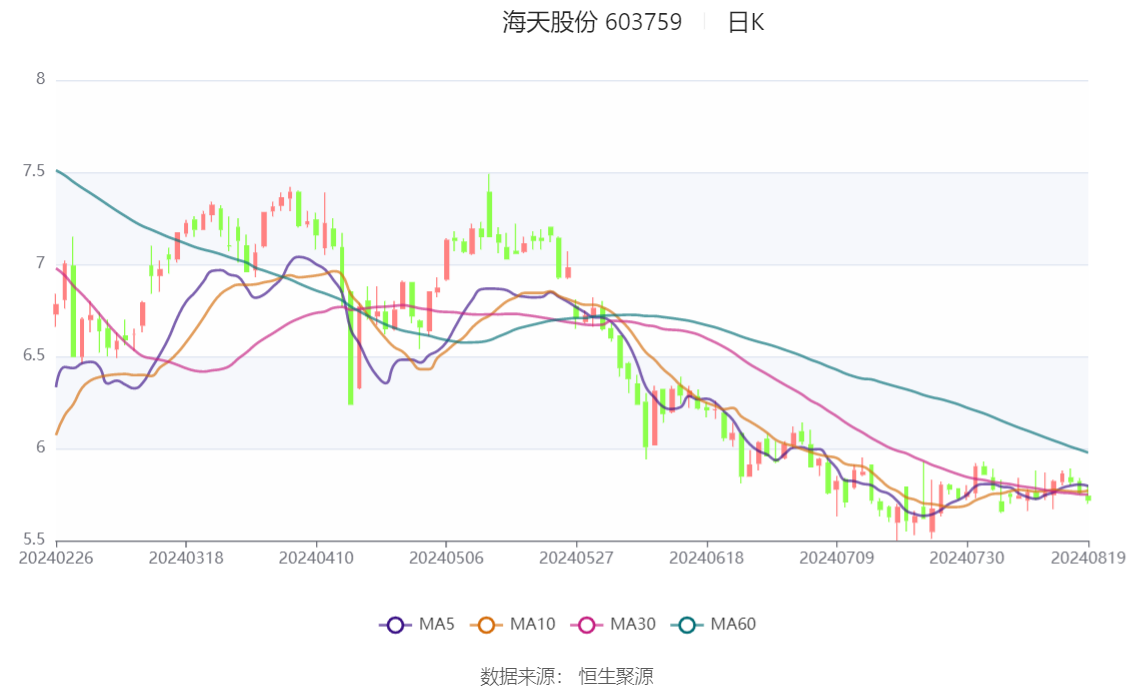Click x-axis date label 20240527
This screenshot has height=689, width=1134.
[x=576, y=558]
